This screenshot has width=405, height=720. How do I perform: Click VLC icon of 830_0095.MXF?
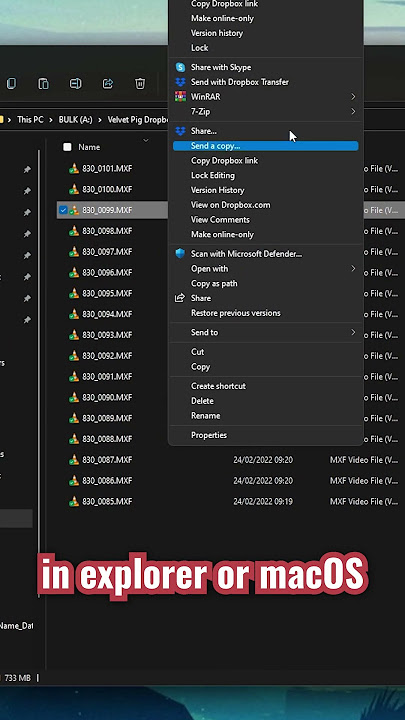point(74,293)
